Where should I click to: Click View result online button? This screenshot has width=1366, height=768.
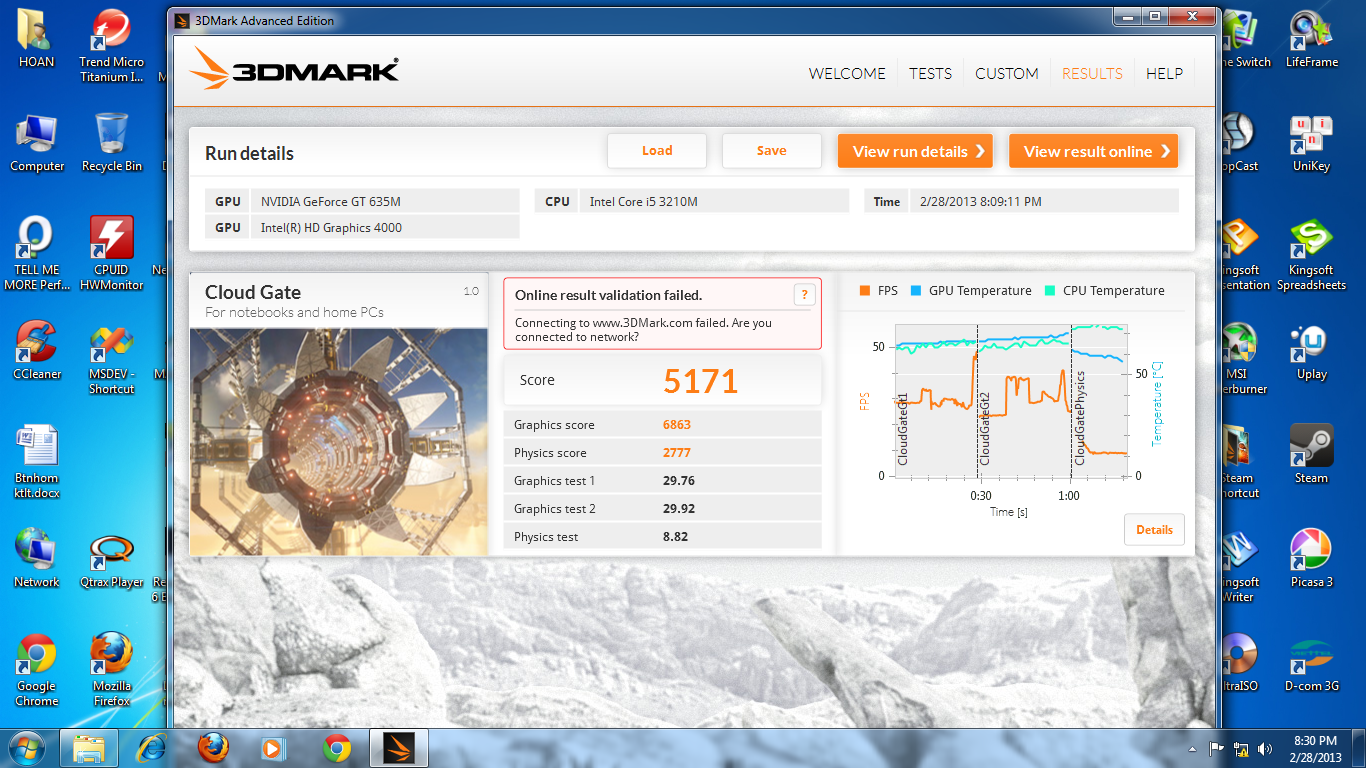[1093, 151]
